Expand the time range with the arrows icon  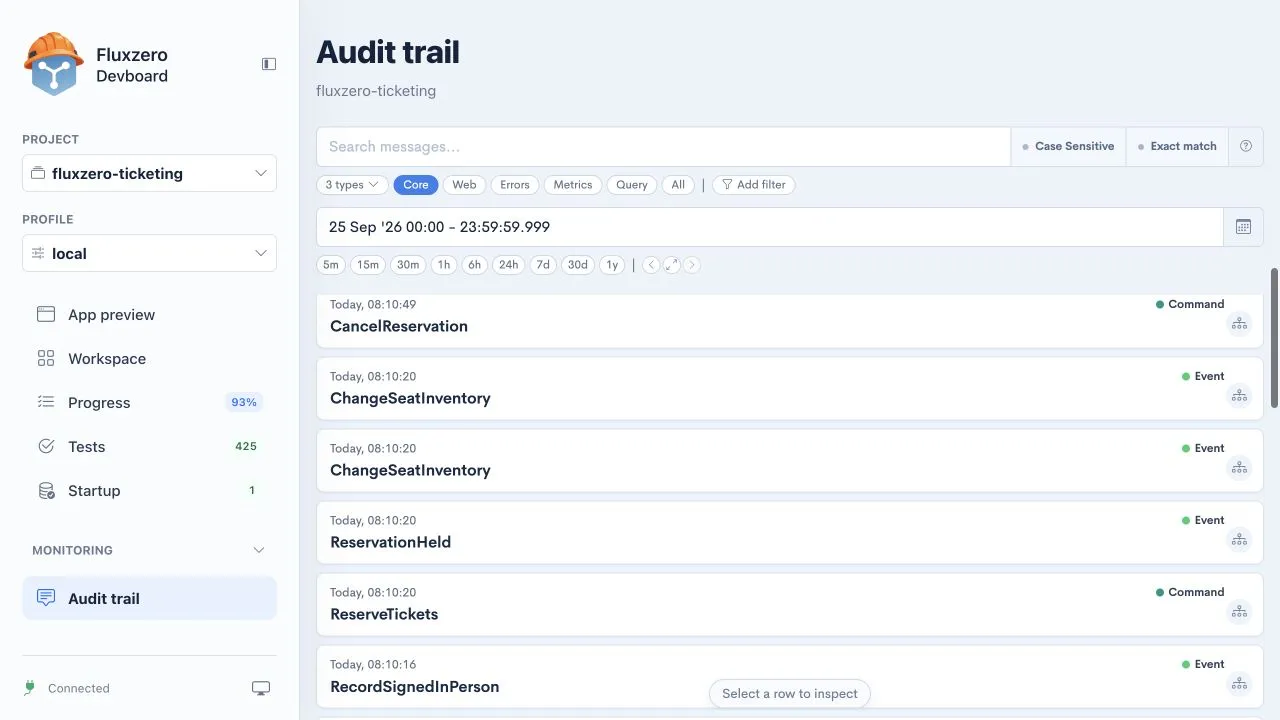coord(671,265)
